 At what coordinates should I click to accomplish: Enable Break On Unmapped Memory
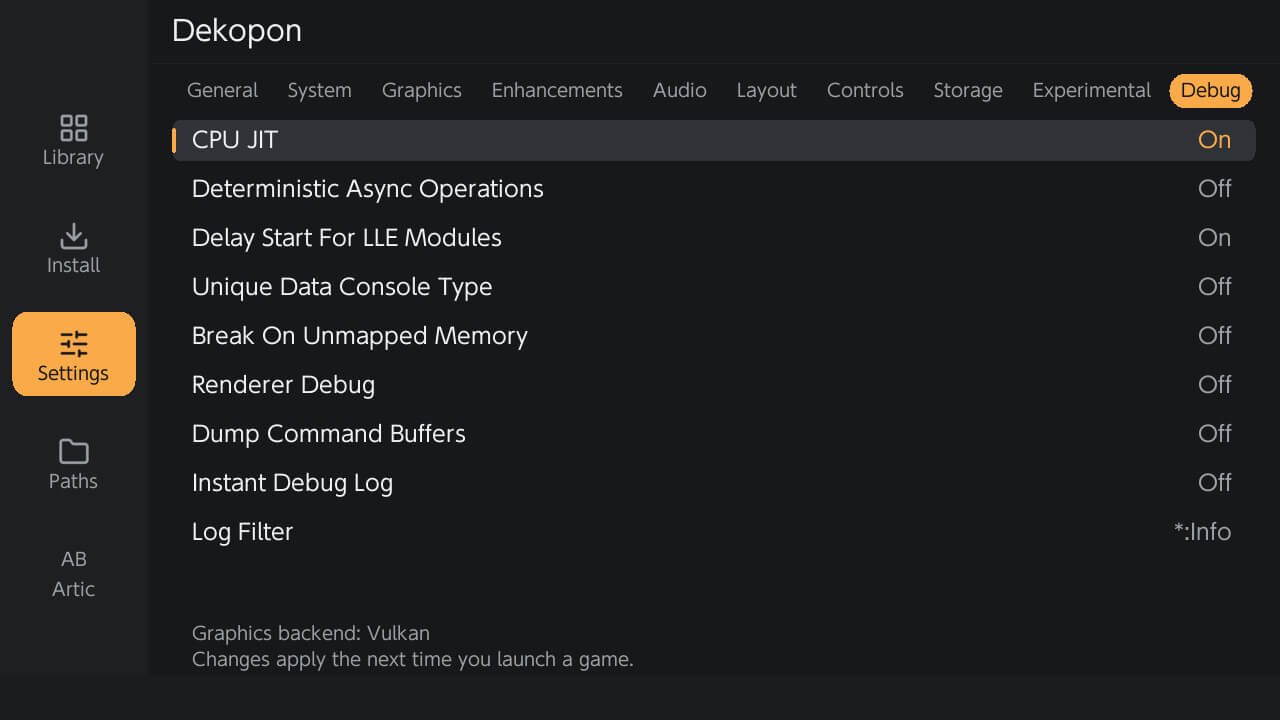pyautogui.click(x=714, y=336)
